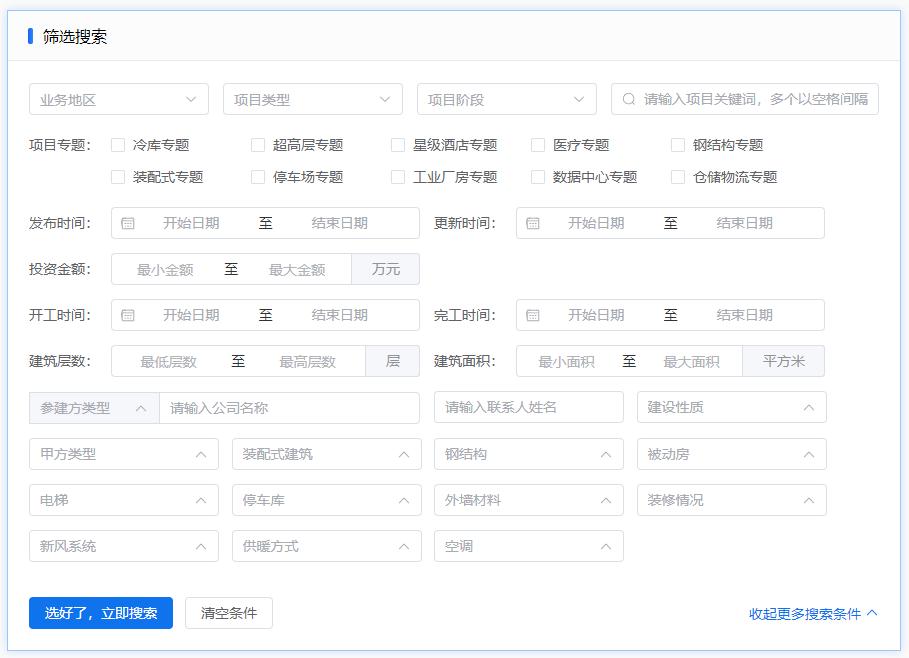909x658 pixels.
Task: Select the 钢结构专题 checkbox
Action: tap(677, 144)
